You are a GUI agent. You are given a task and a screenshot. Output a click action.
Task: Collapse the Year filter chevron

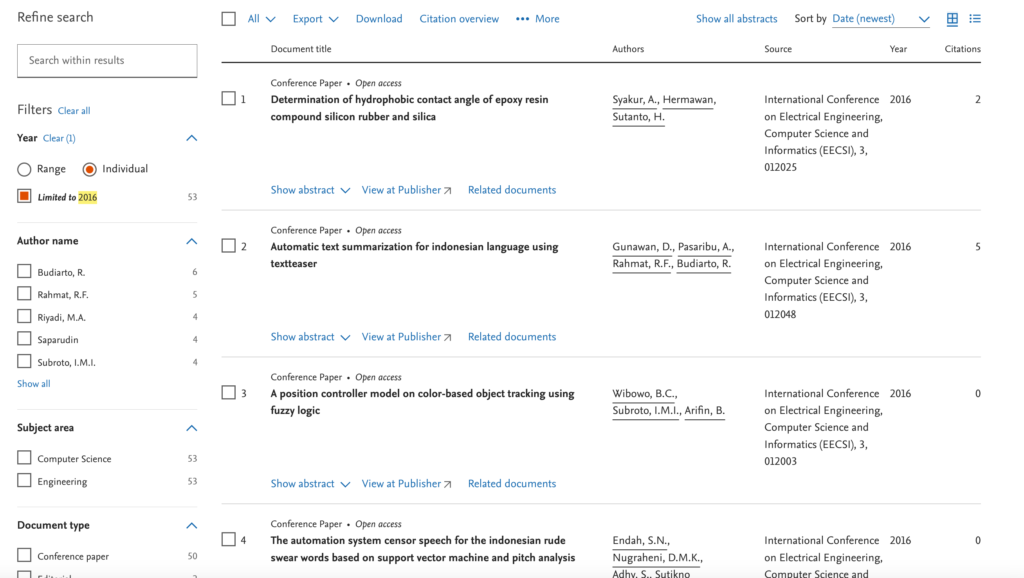pos(192,138)
